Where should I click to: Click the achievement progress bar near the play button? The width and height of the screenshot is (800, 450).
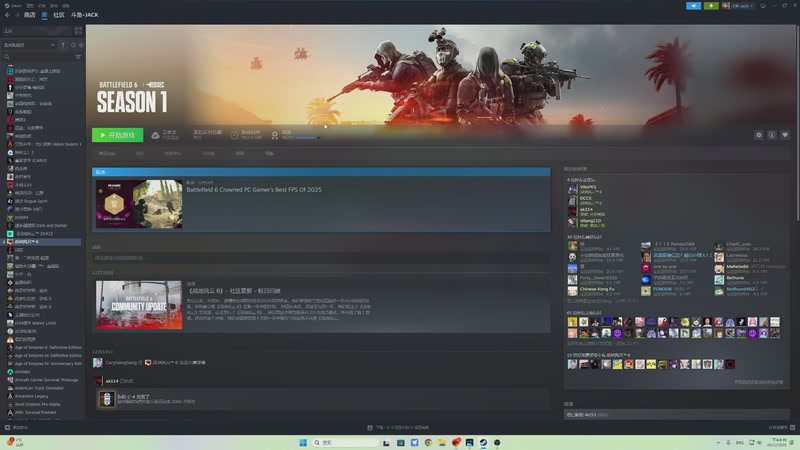point(308,138)
